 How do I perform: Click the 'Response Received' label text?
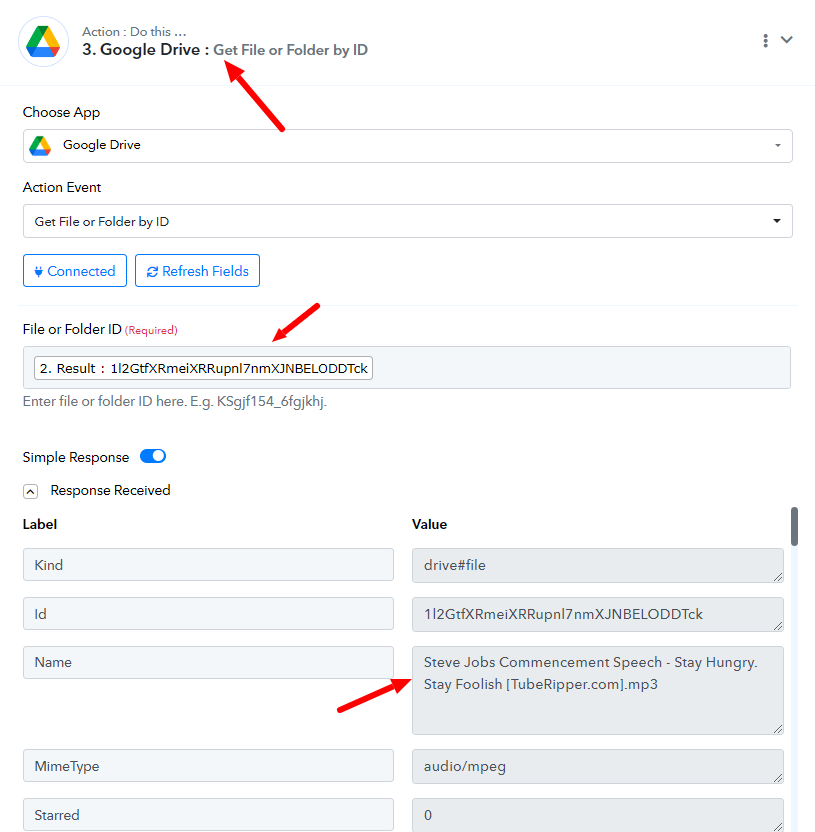[x=110, y=490]
